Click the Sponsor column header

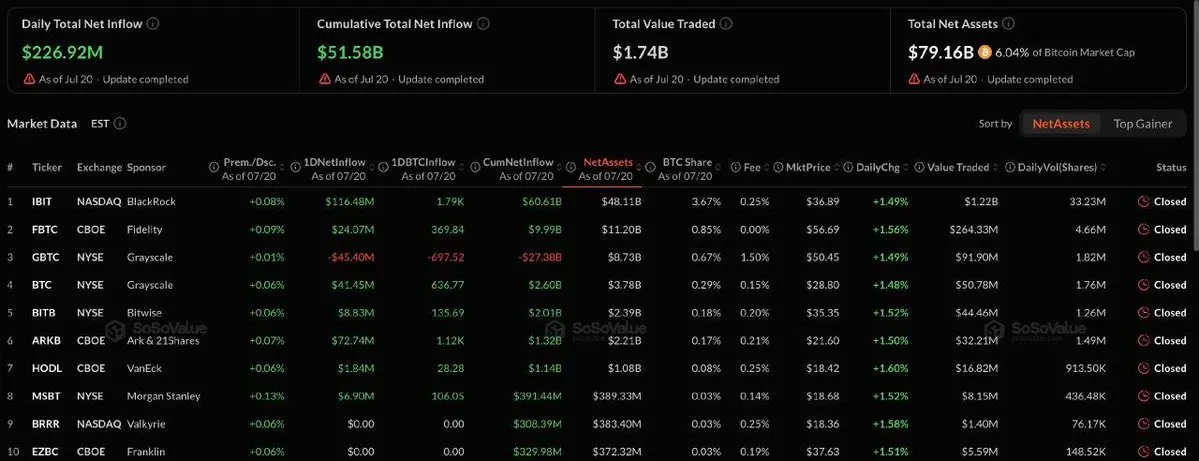146,167
